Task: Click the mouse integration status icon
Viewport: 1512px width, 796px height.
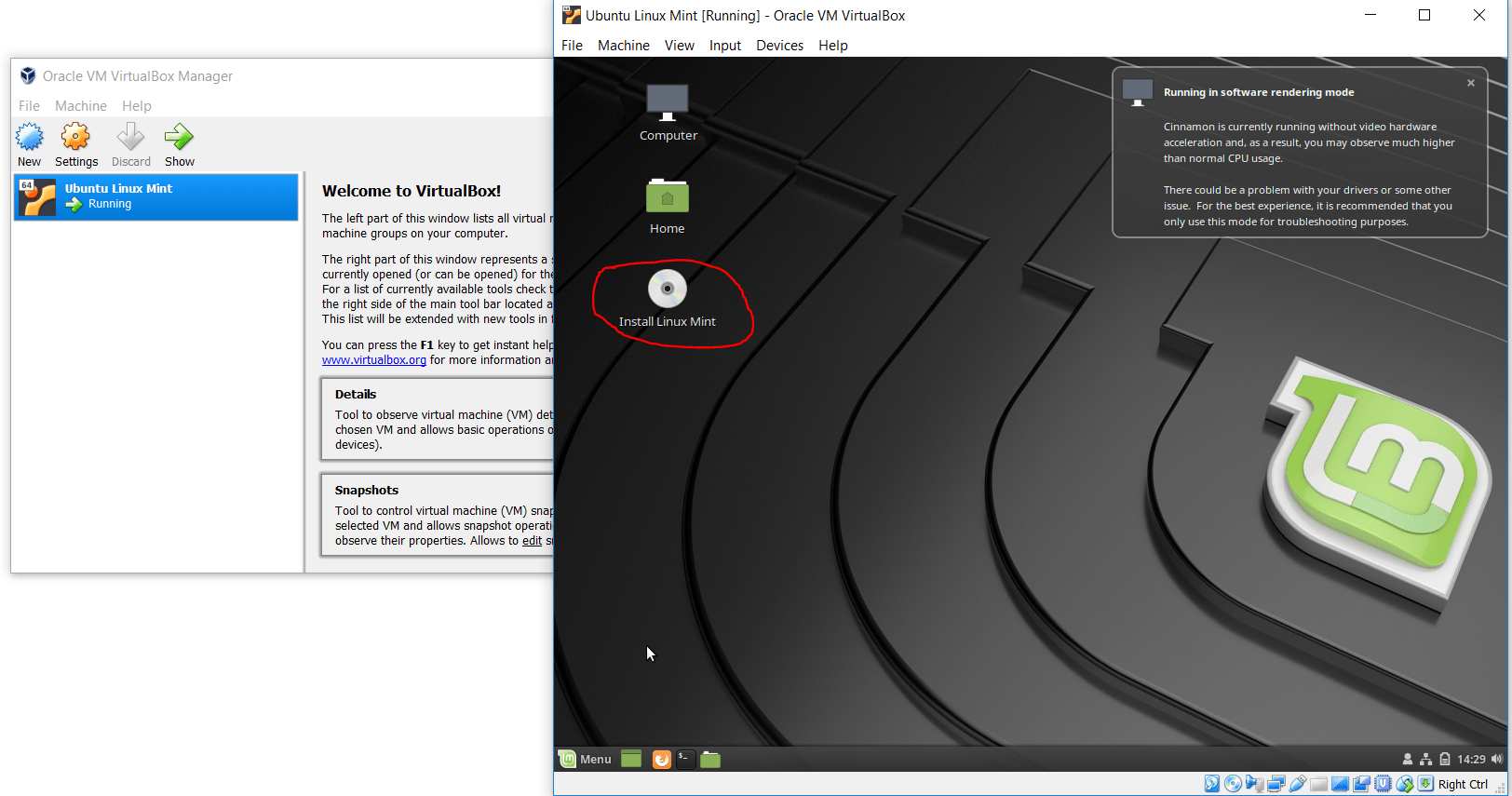Action: pyautogui.click(x=1405, y=784)
